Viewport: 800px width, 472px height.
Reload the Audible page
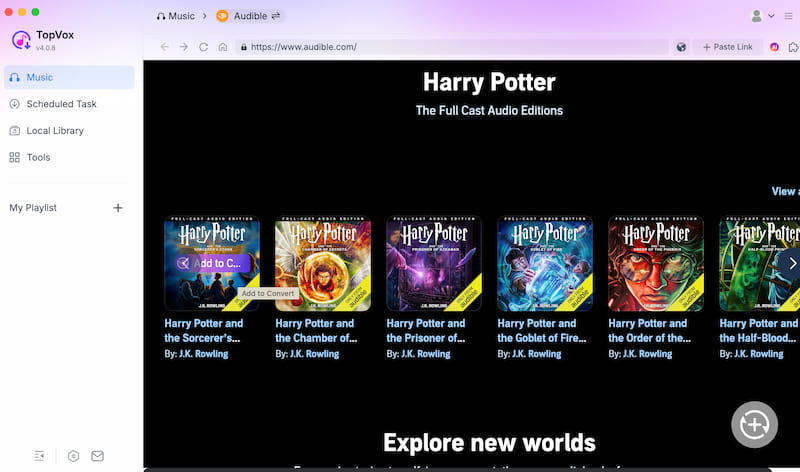(204, 47)
